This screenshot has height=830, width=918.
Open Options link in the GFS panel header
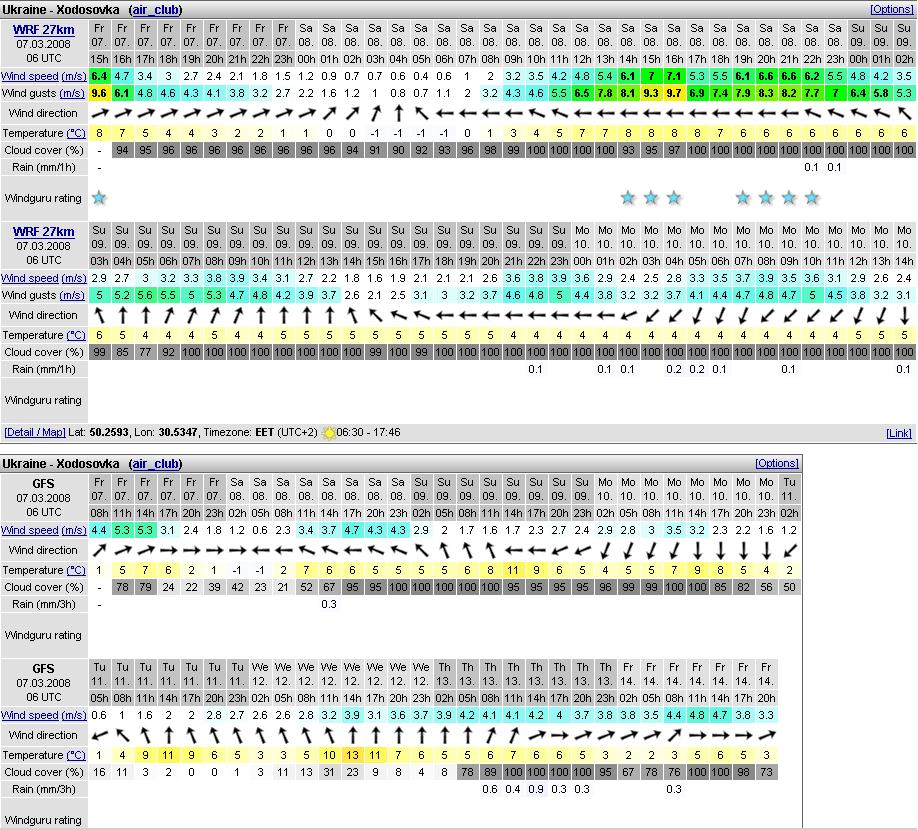pyautogui.click(x=776, y=464)
